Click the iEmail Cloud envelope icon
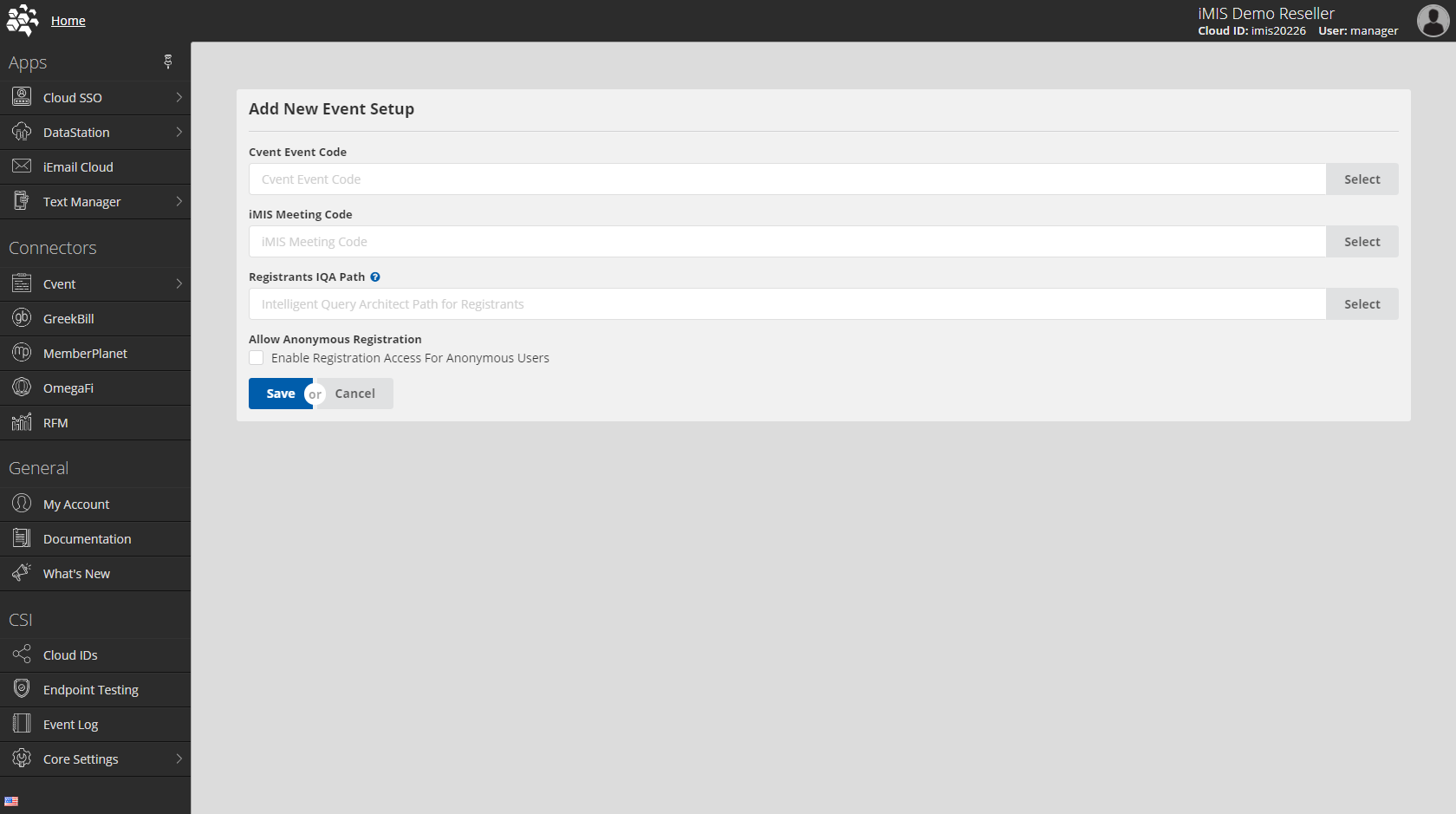 coord(21,166)
